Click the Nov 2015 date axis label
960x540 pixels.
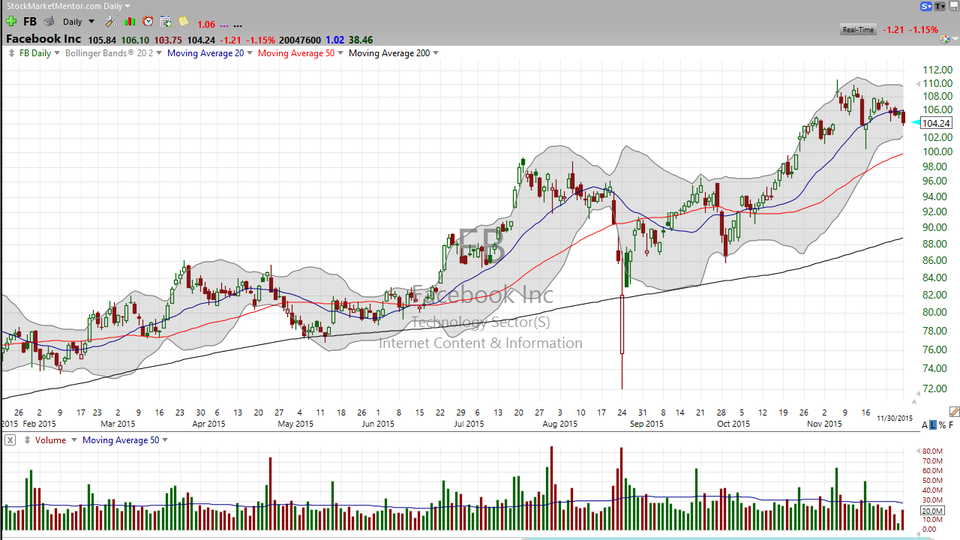[824, 424]
